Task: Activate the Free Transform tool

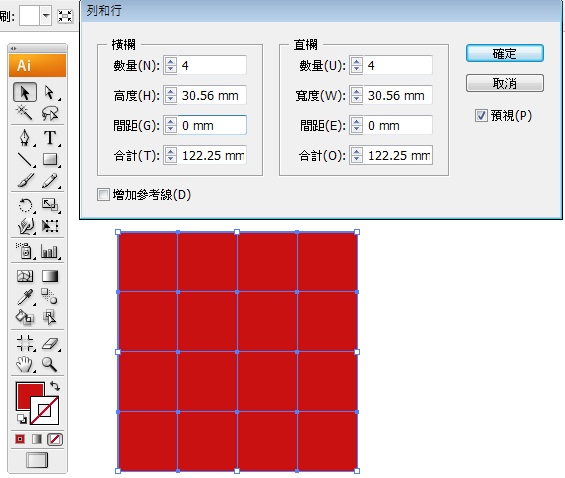Action: click(x=50, y=226)
